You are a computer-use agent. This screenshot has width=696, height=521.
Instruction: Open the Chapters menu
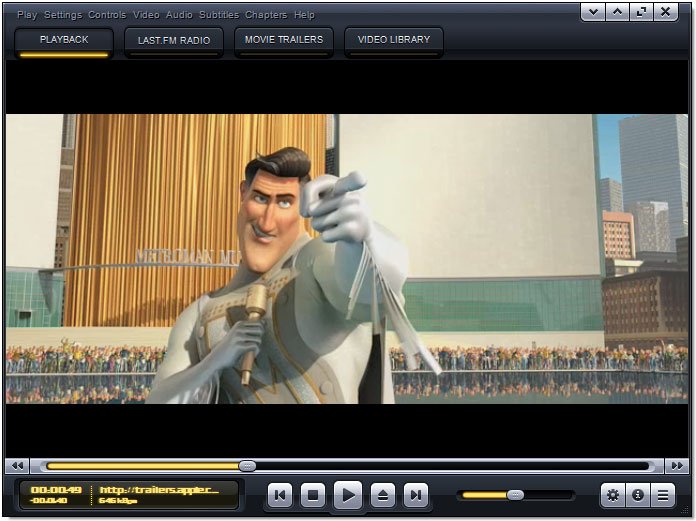pos(266,15)
